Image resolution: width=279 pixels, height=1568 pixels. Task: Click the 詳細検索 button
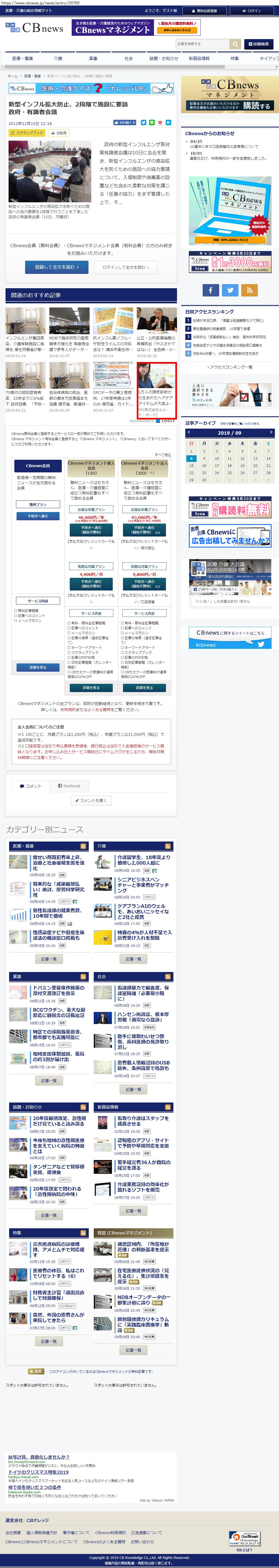point(259,44)
